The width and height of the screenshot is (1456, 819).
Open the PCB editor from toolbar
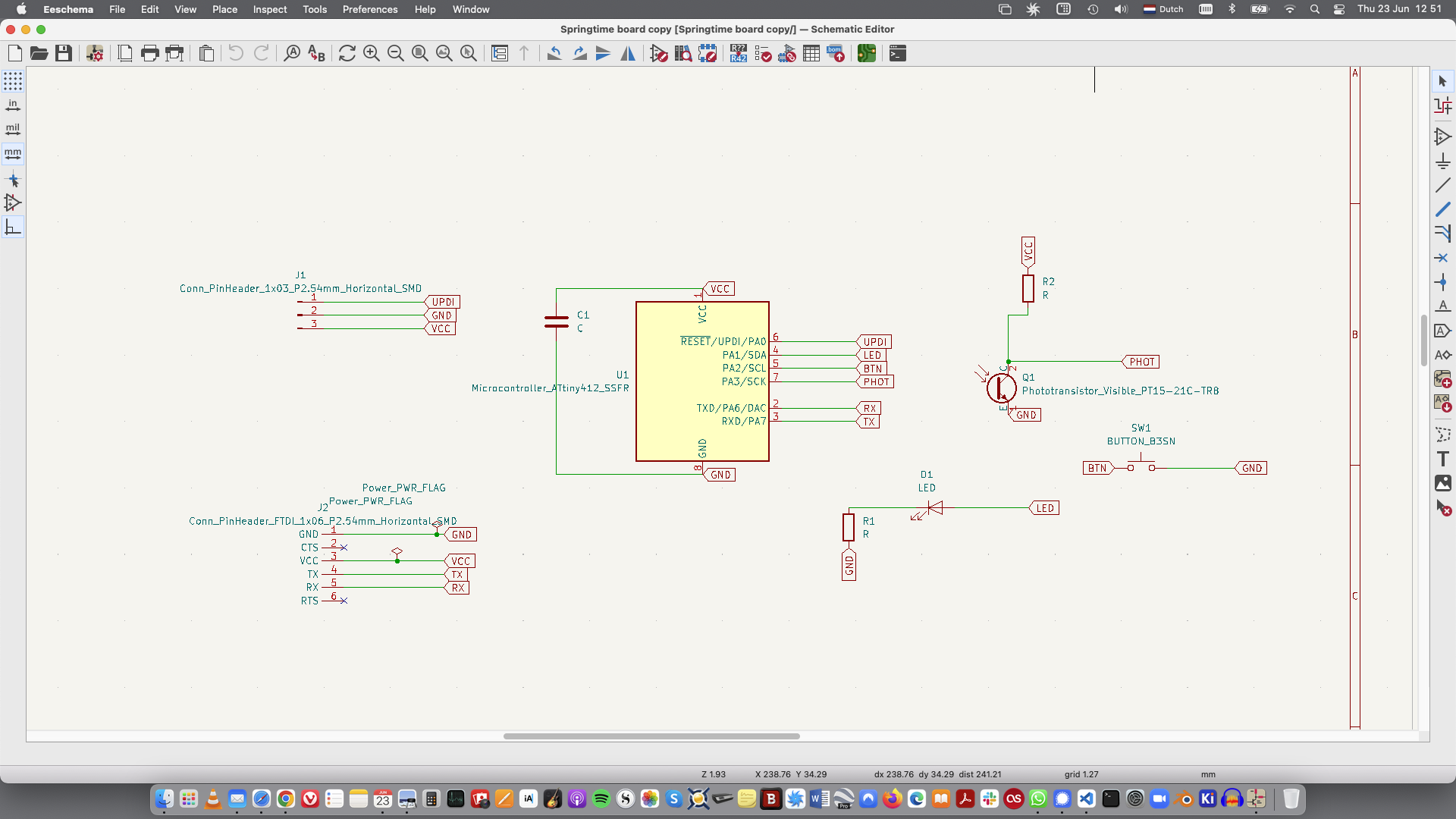coord(867,53)
